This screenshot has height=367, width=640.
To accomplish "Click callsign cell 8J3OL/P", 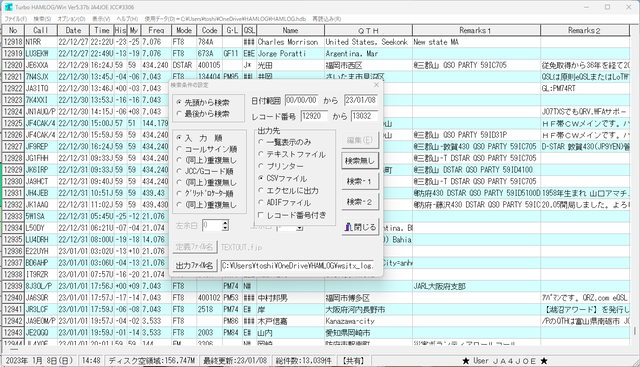I will tap(40, 286).
